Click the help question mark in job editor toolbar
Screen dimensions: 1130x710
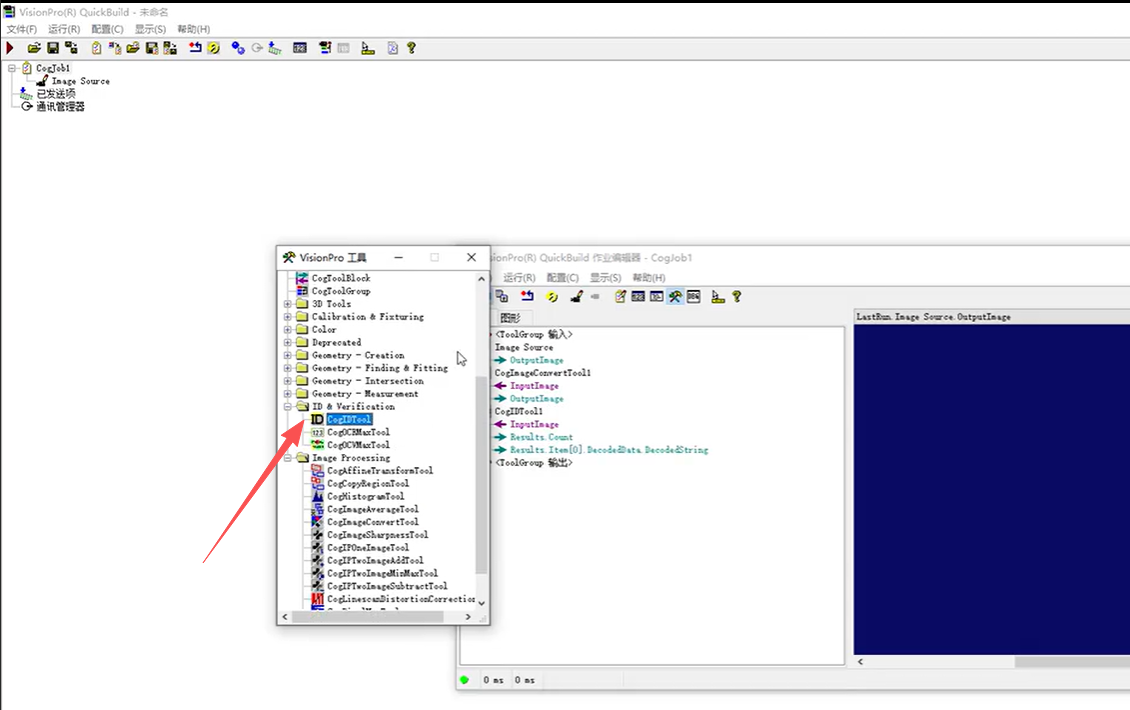coord(737,296)
